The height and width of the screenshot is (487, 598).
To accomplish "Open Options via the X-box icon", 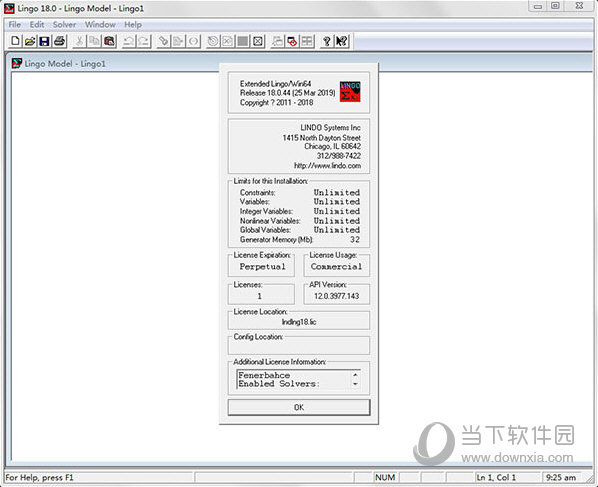I will [258, 41].
